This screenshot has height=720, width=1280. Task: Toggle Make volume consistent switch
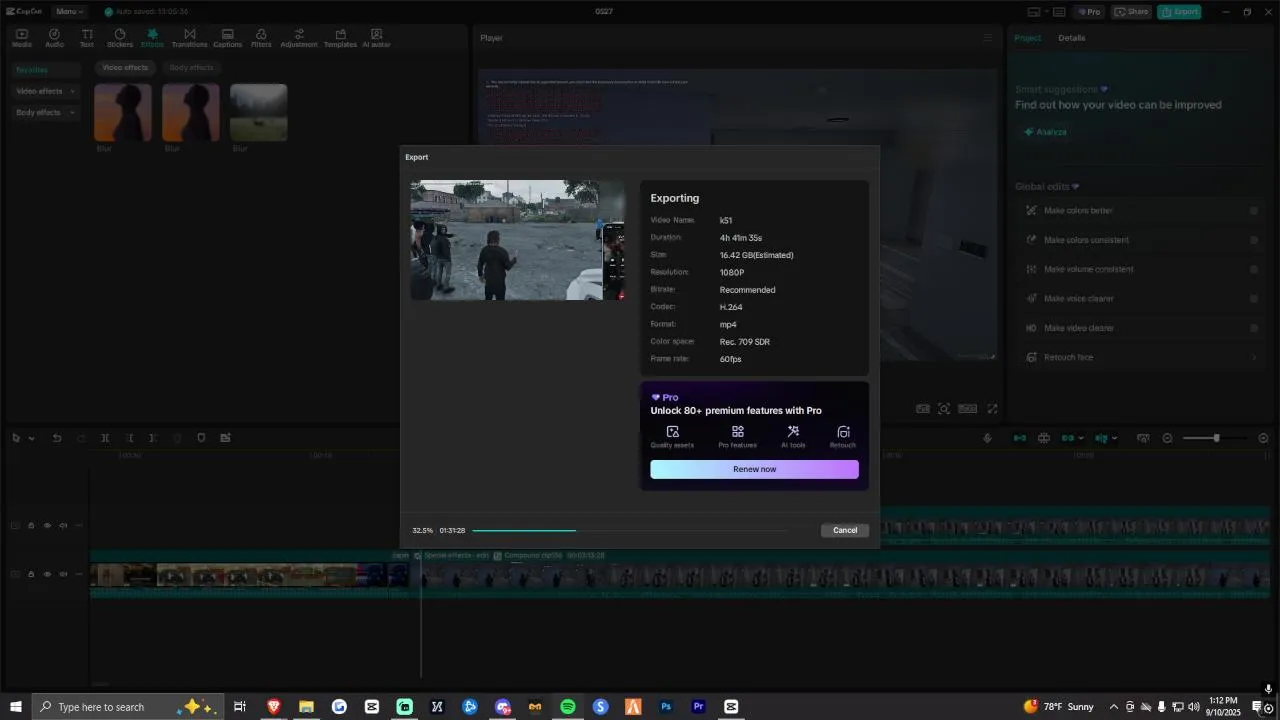tap(1253, 269)
